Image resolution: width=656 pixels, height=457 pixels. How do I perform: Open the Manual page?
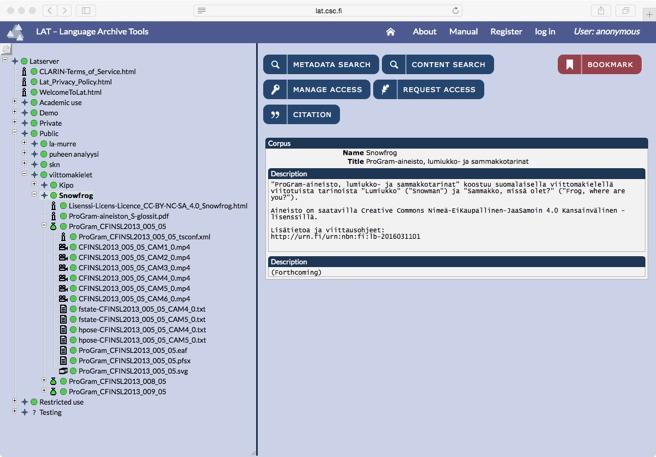pyautogui.click(x=463, y=32)
